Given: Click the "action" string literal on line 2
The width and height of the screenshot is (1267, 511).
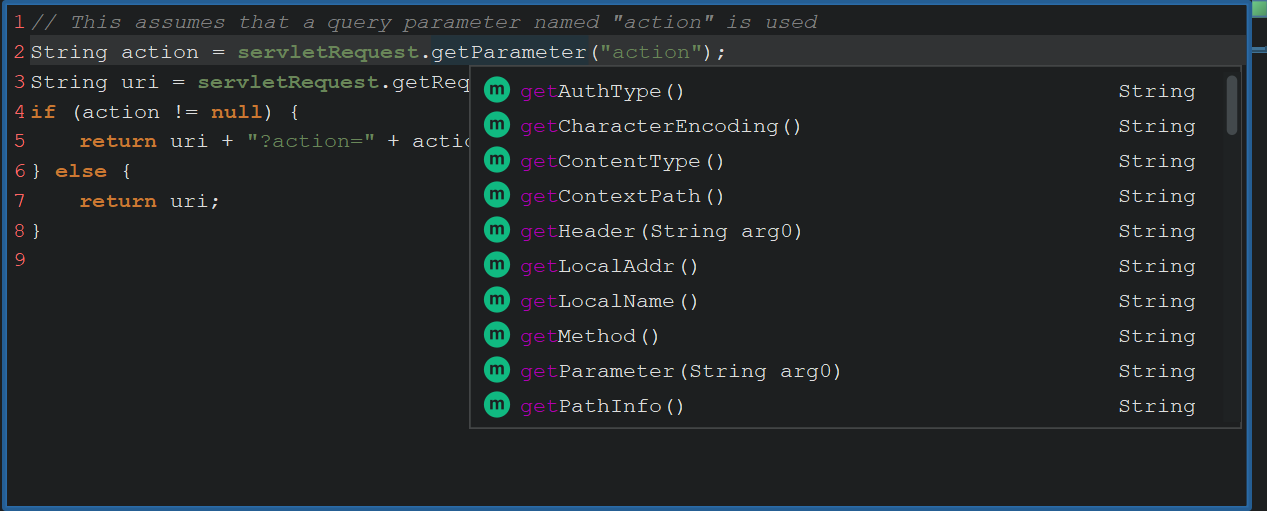Looking at the screenshot, I should pos(650,52).
